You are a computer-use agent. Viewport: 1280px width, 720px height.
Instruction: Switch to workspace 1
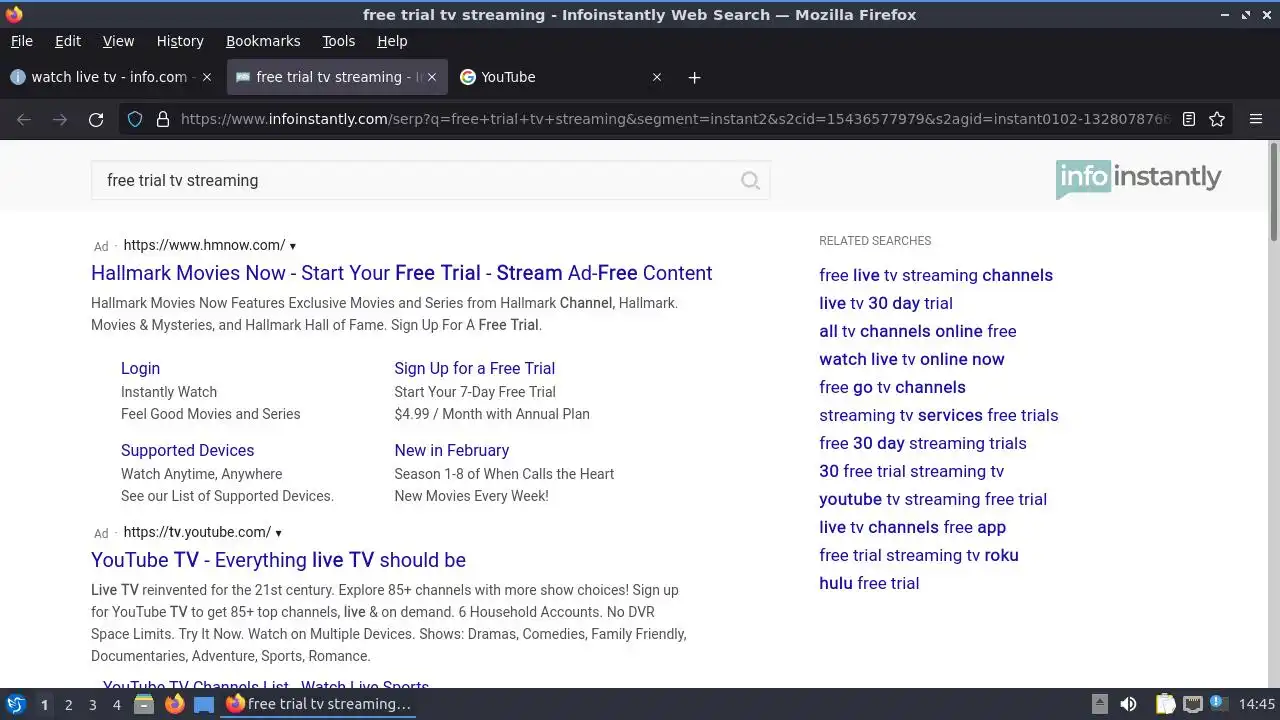tap(44, 705)
